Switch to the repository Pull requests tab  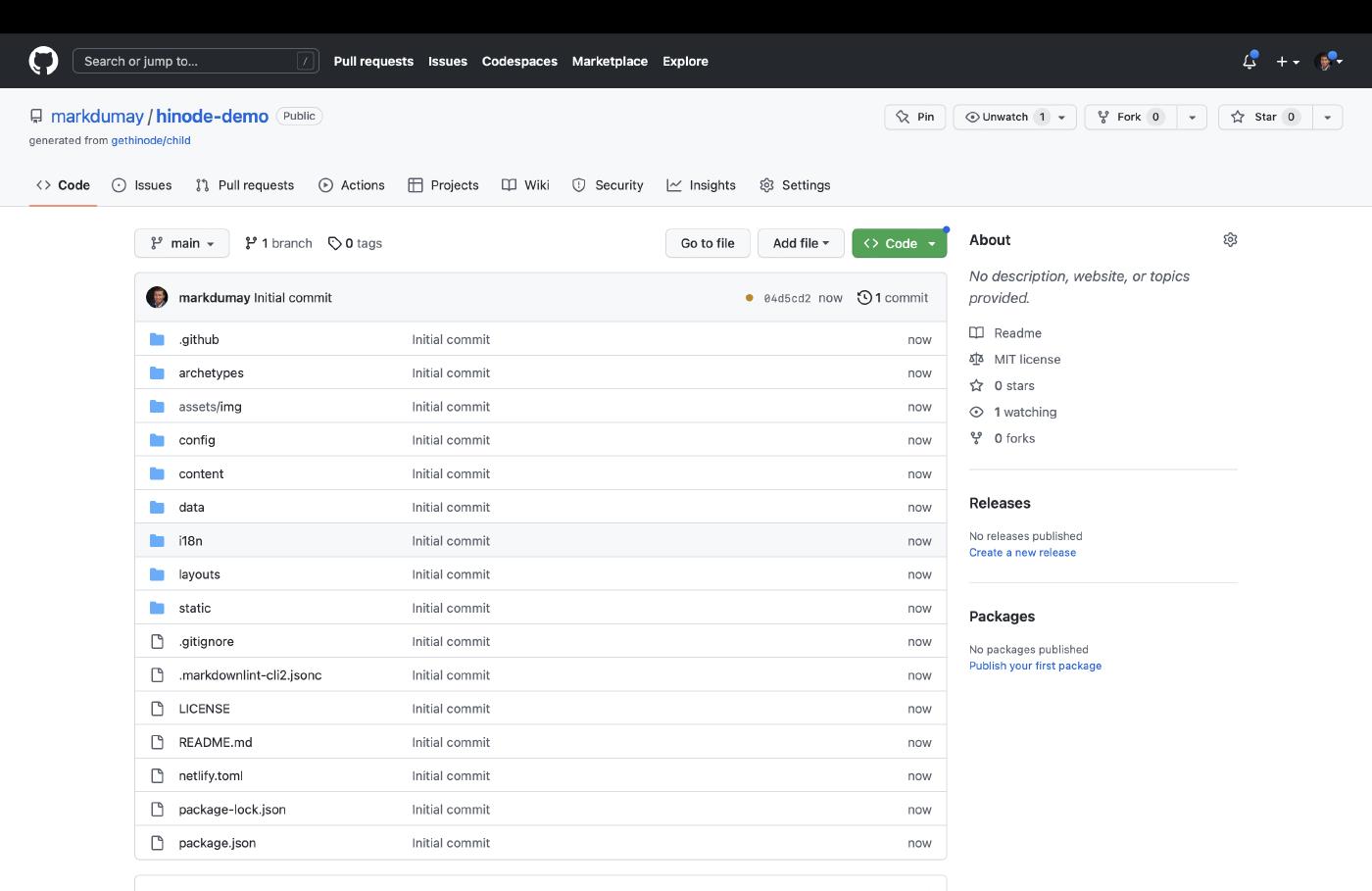[245, 185]
